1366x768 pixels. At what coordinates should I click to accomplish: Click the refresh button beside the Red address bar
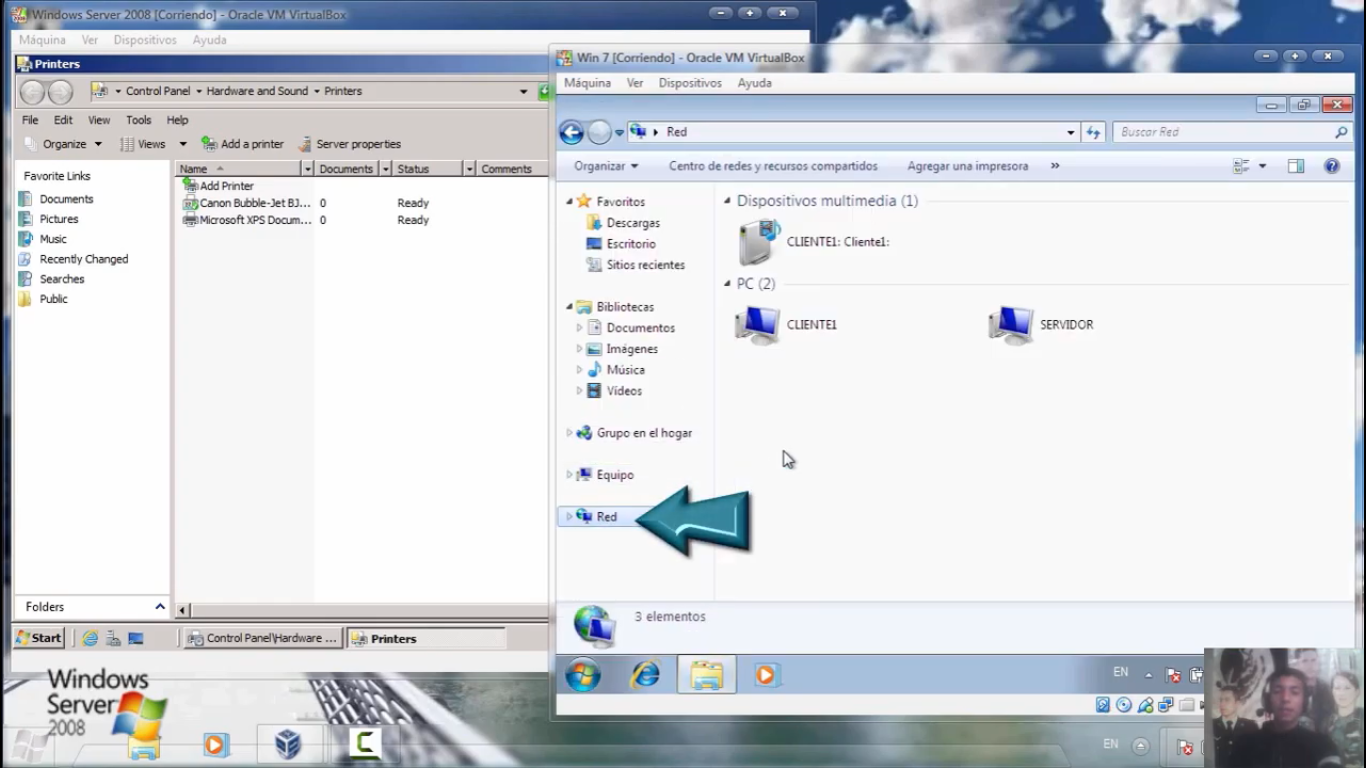[x=1093, y=132]
